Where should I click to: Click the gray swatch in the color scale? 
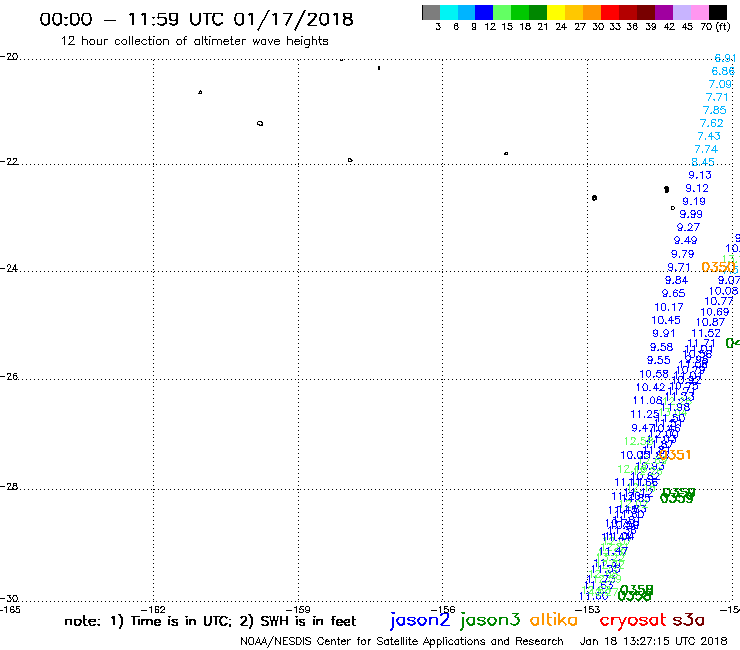coord(431,12)
